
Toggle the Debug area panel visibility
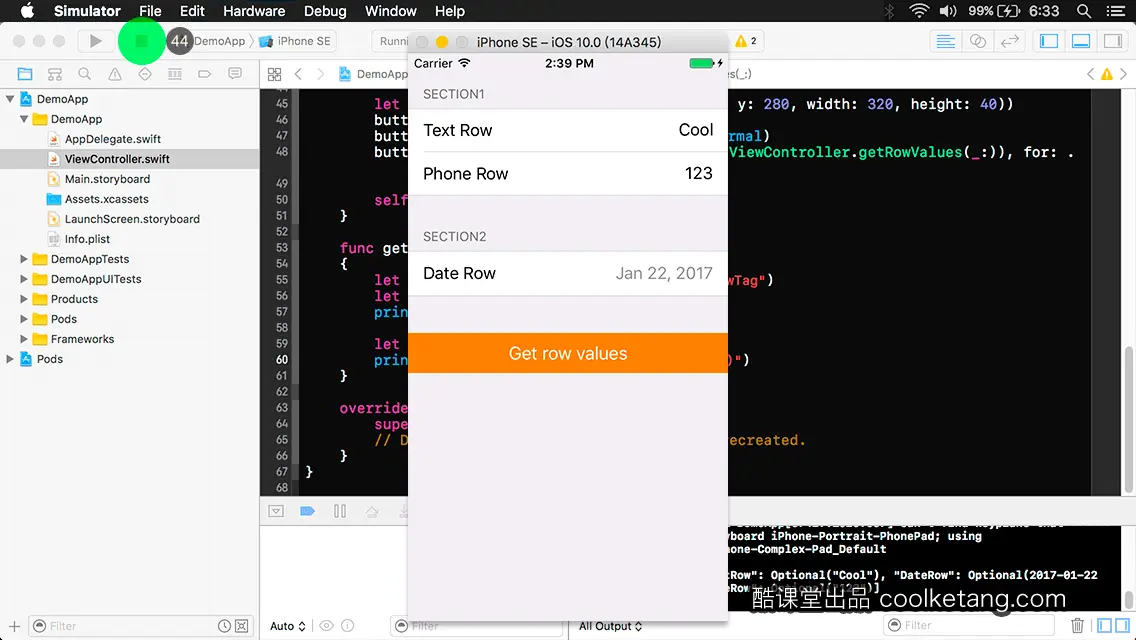(x=1081, y=41)
